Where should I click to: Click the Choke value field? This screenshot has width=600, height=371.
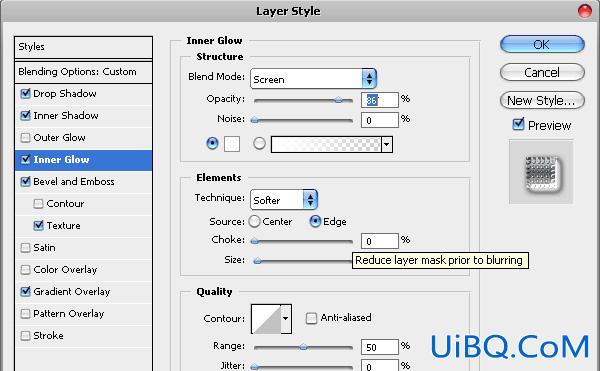(x=380, y=241)
